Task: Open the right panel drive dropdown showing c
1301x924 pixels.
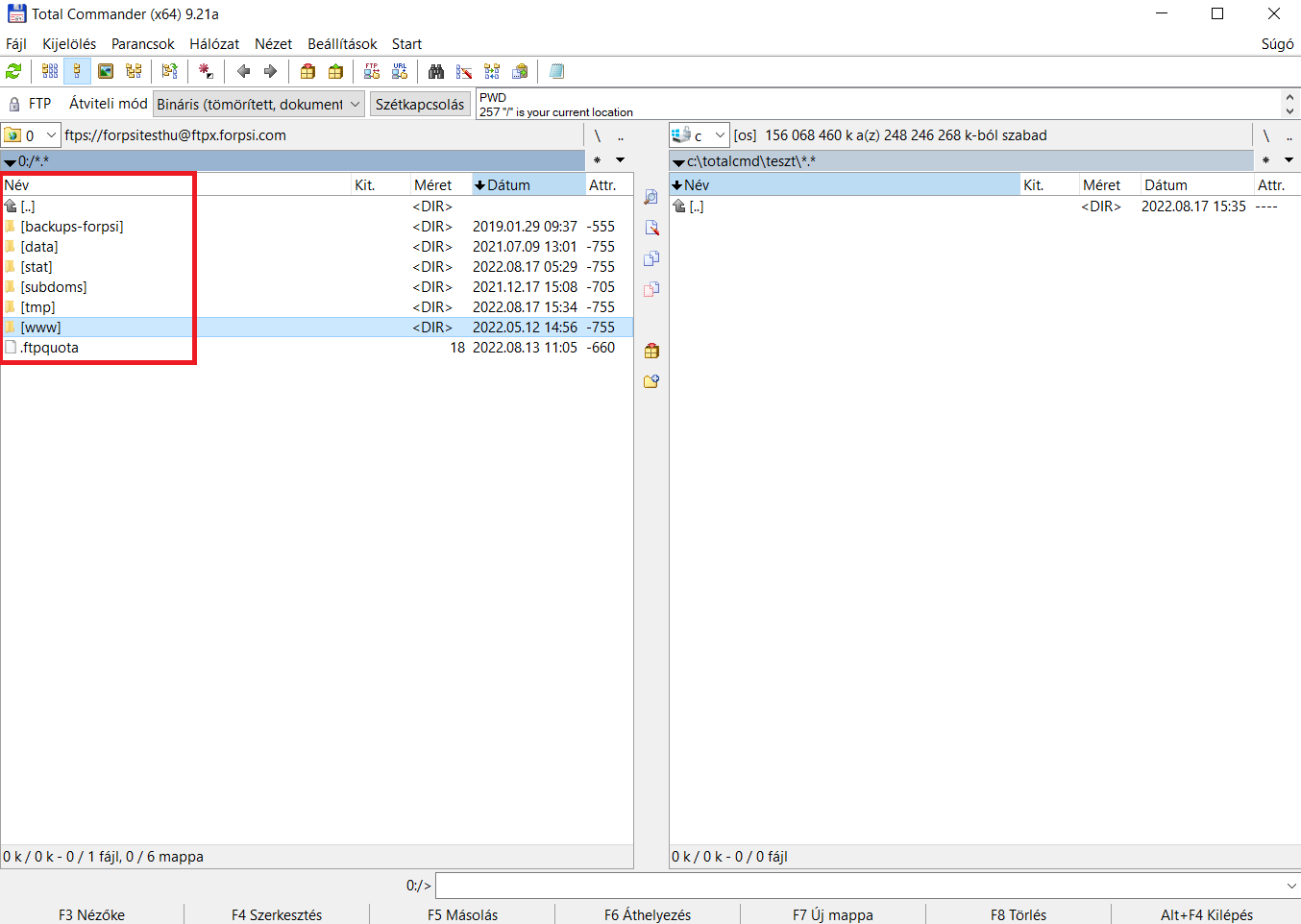Action: click(700, 135)
